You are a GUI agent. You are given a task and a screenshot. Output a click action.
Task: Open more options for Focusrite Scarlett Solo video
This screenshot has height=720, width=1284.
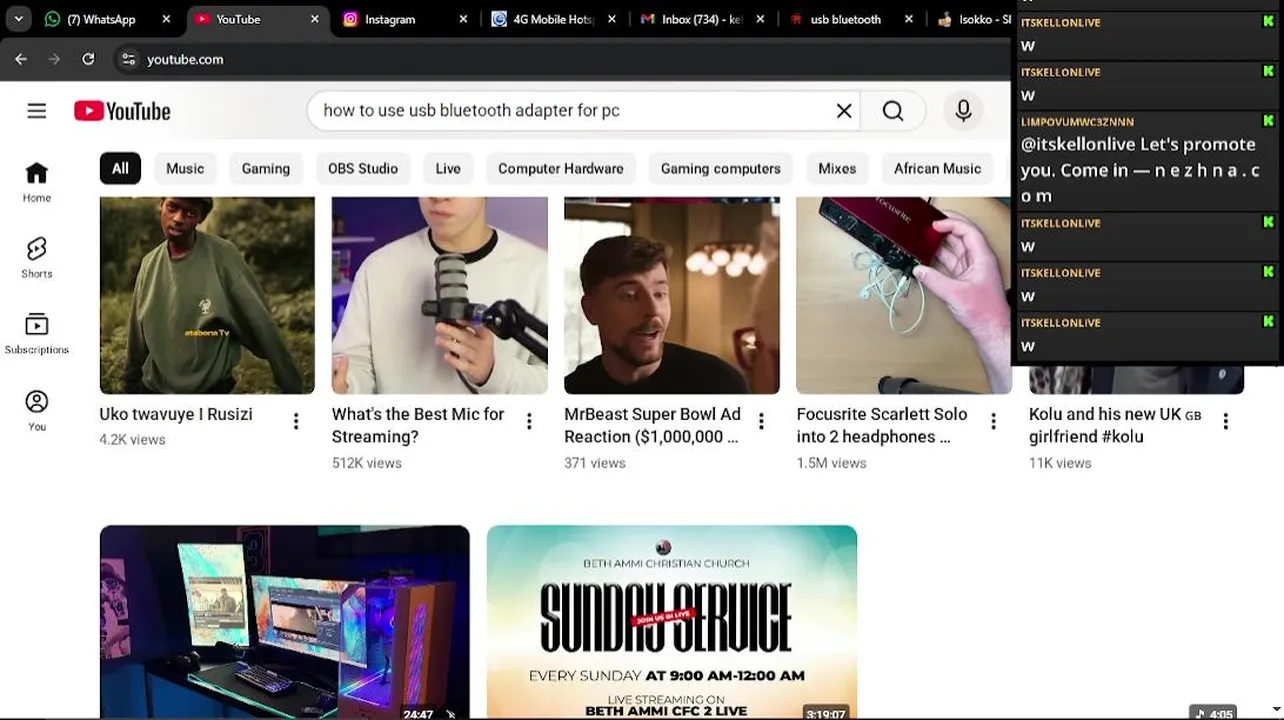[x=993, y=422]
